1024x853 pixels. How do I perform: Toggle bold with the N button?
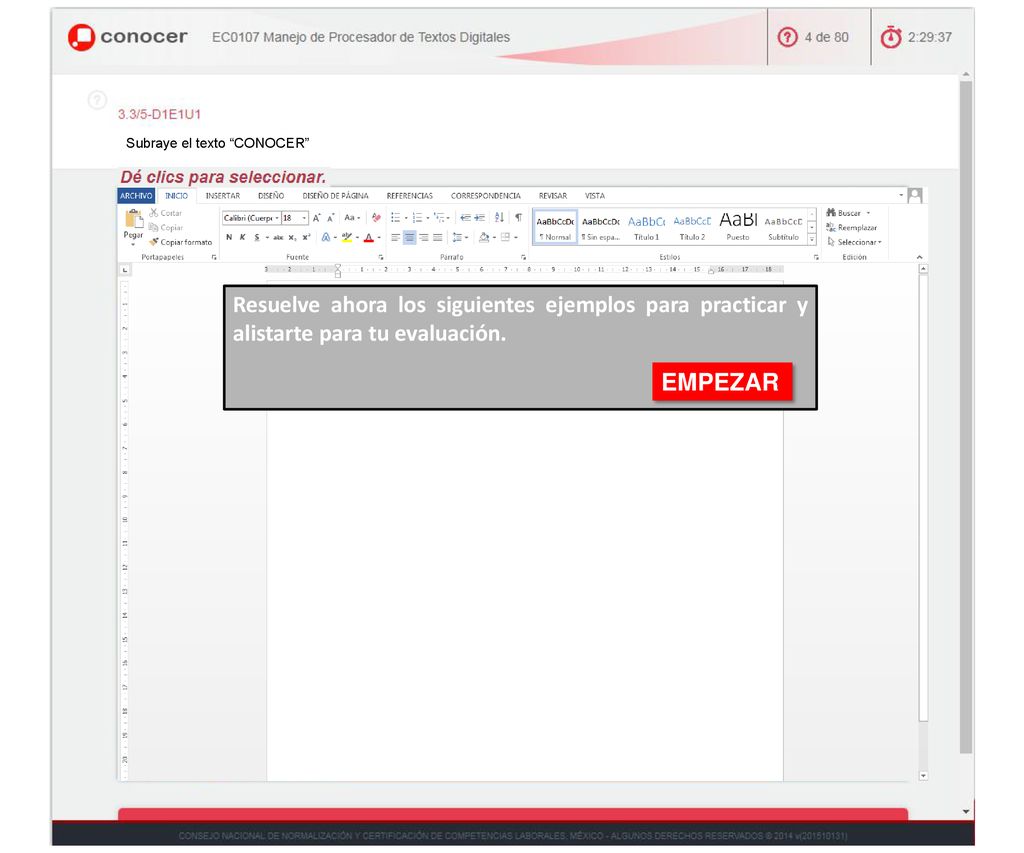229,238
